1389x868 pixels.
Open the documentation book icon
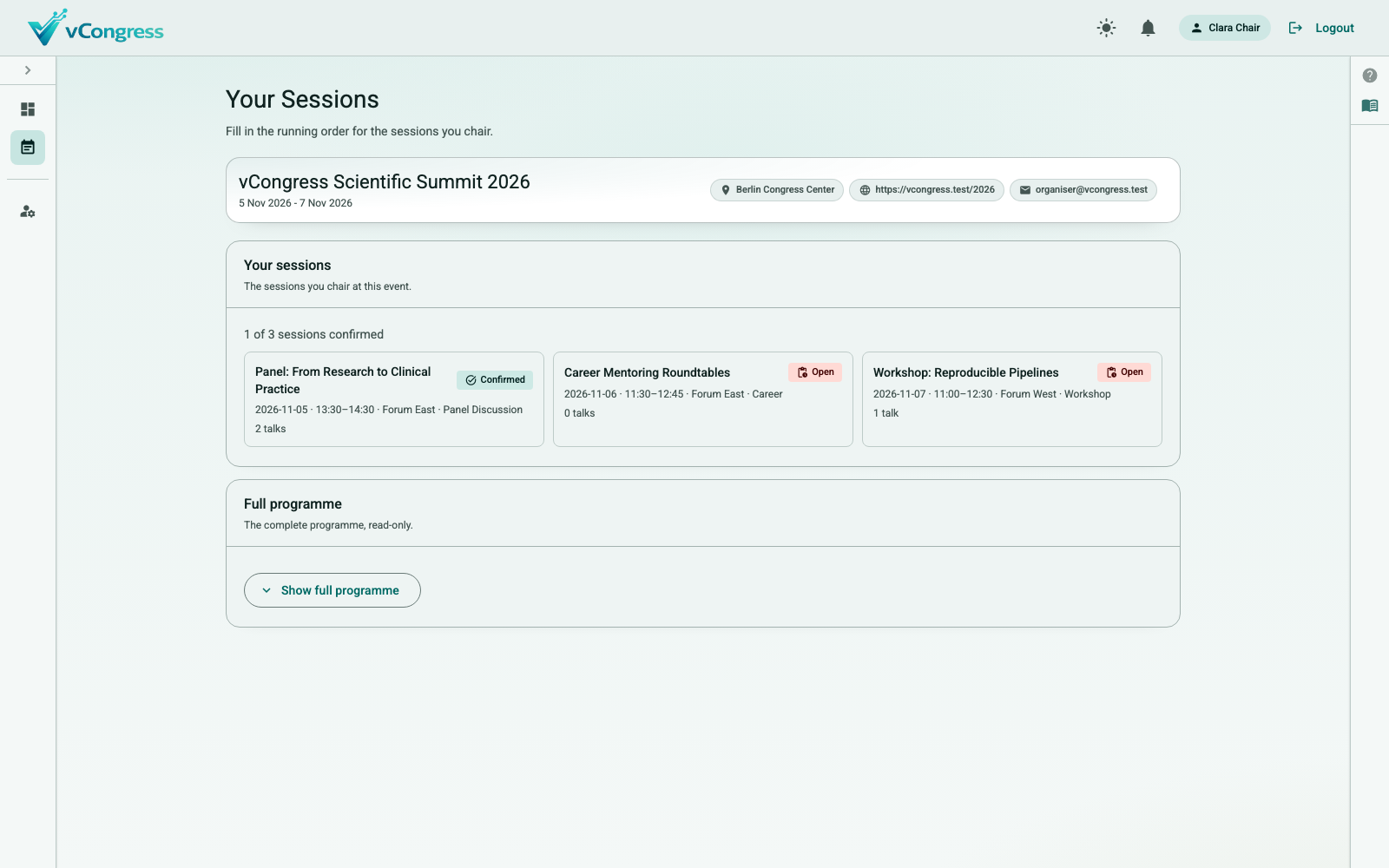pyautogui.click(x=1370, y=106)
